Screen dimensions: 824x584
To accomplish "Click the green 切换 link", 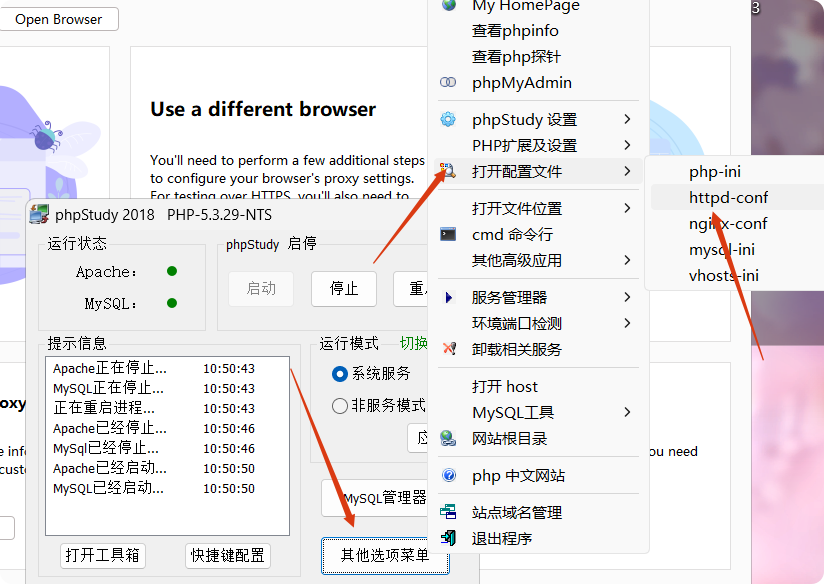I will click(x=414, y=343).
